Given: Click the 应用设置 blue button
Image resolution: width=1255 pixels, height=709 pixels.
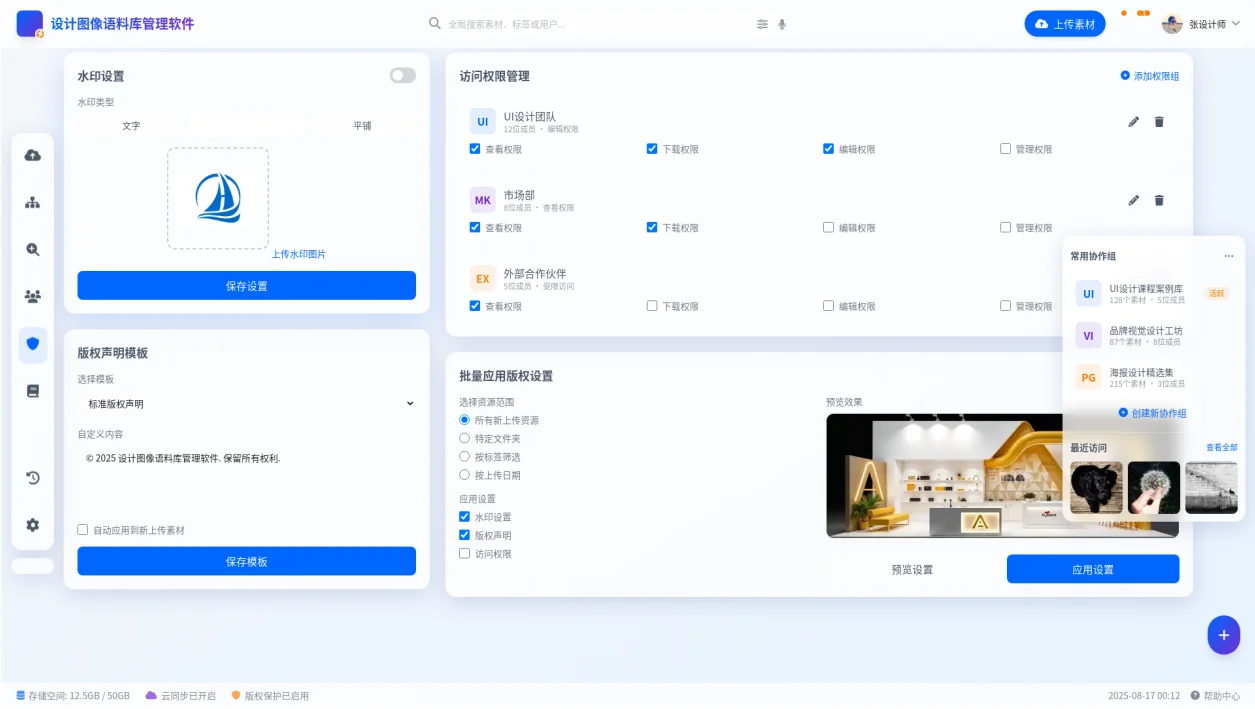Looking at the screenshot, I should [x=1093, y=569].
